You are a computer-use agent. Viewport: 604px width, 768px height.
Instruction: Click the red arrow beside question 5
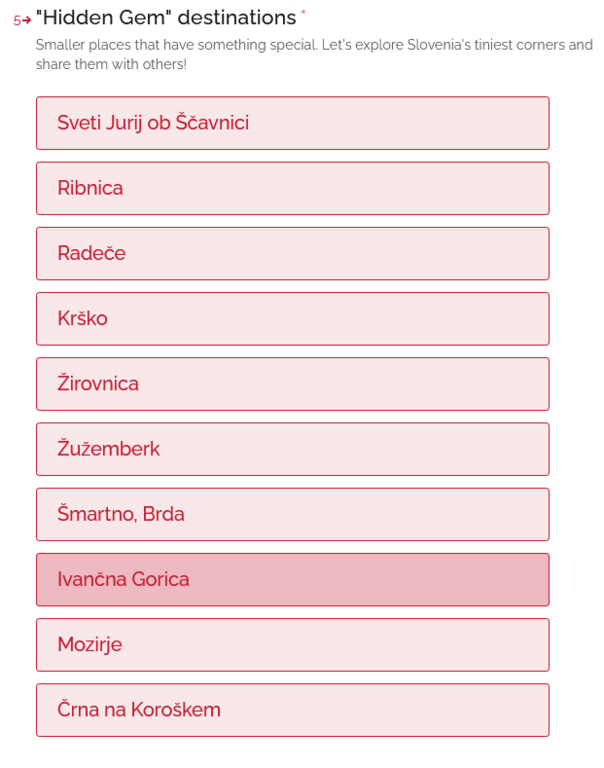point(27,20)
